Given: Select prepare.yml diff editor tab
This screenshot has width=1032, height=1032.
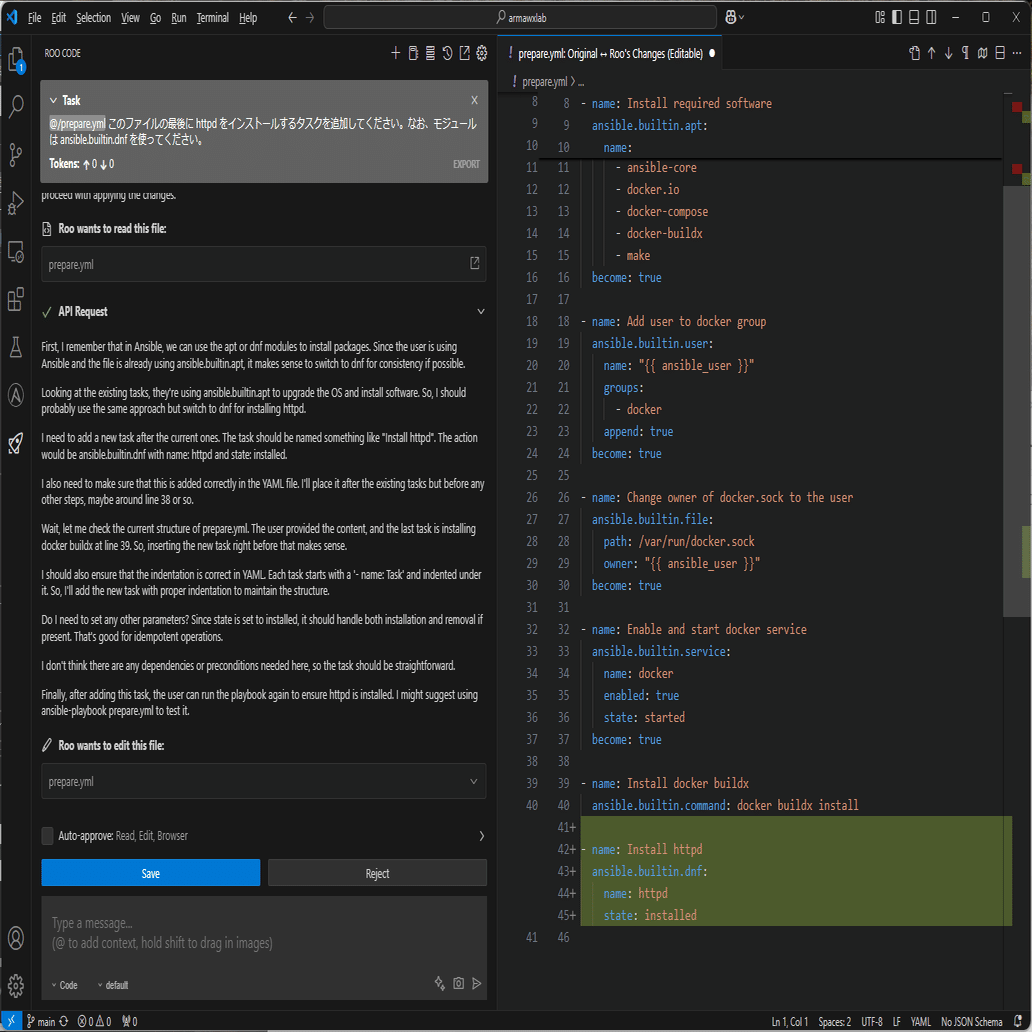Looking at the screenshot, I should pyautogui.click(x=609, y=53).
